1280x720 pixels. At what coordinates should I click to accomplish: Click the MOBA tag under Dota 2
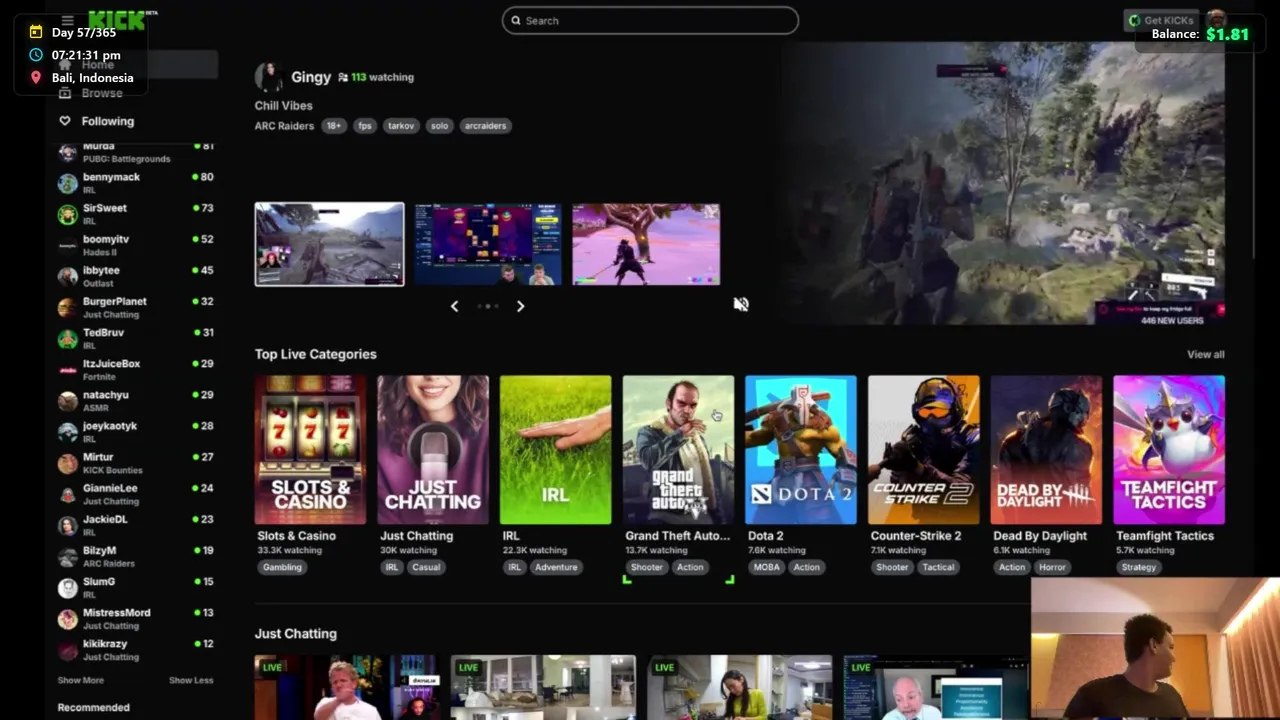(767, 567)
